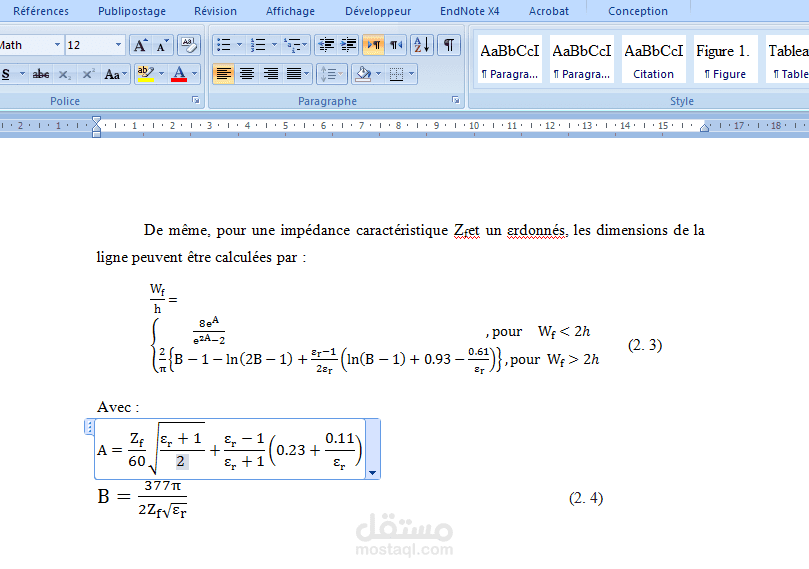Decrease paragraph indent
This screenshot has height=569, width=809.
326,45
